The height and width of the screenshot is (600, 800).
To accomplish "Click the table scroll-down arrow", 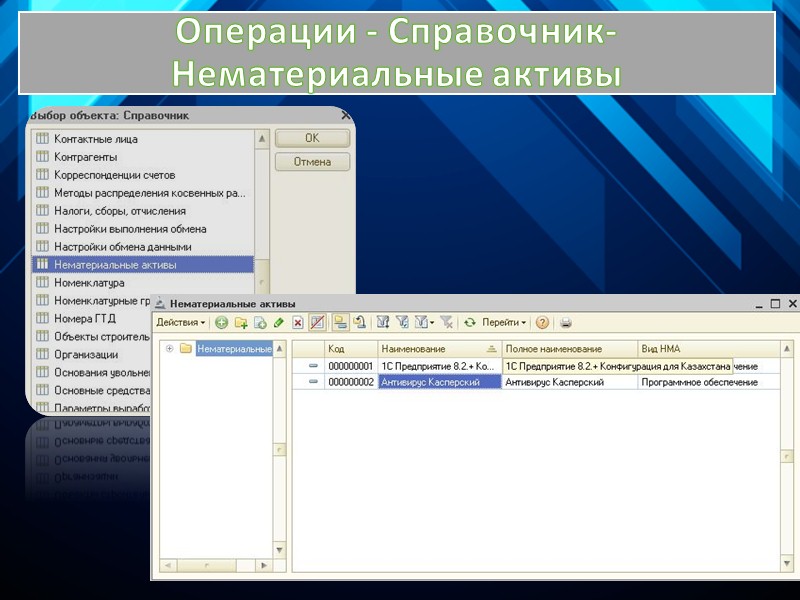I will click(x=787, y=564).
